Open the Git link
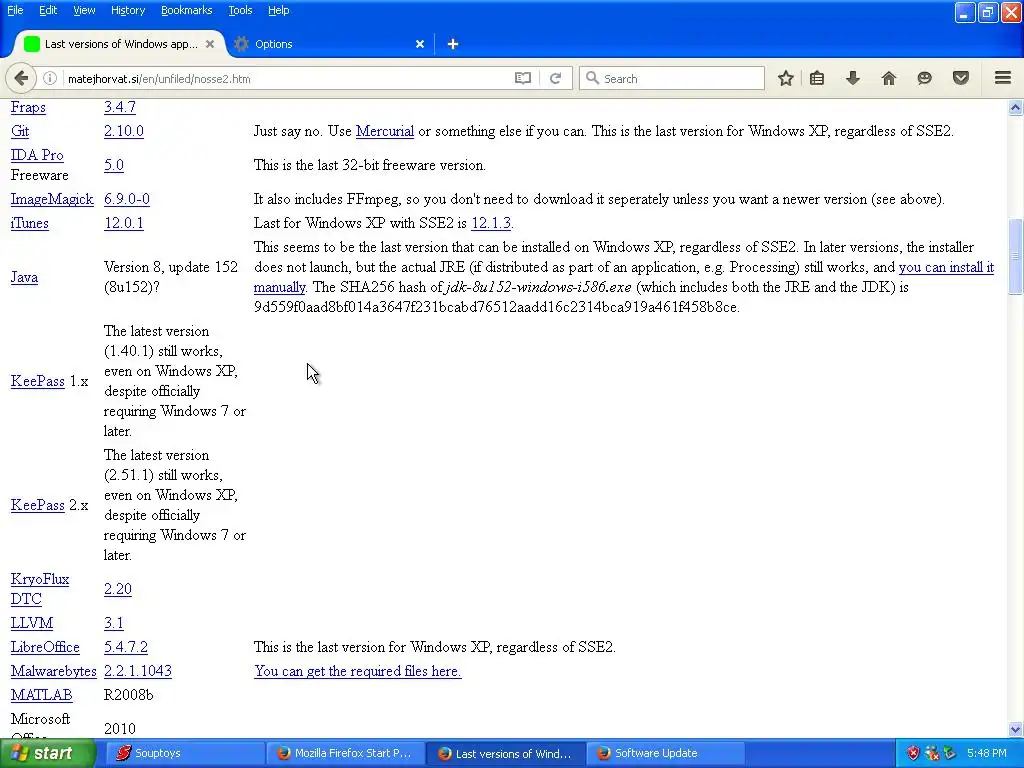Viewport: 1024px width, 768px height. tap(20, 131)
